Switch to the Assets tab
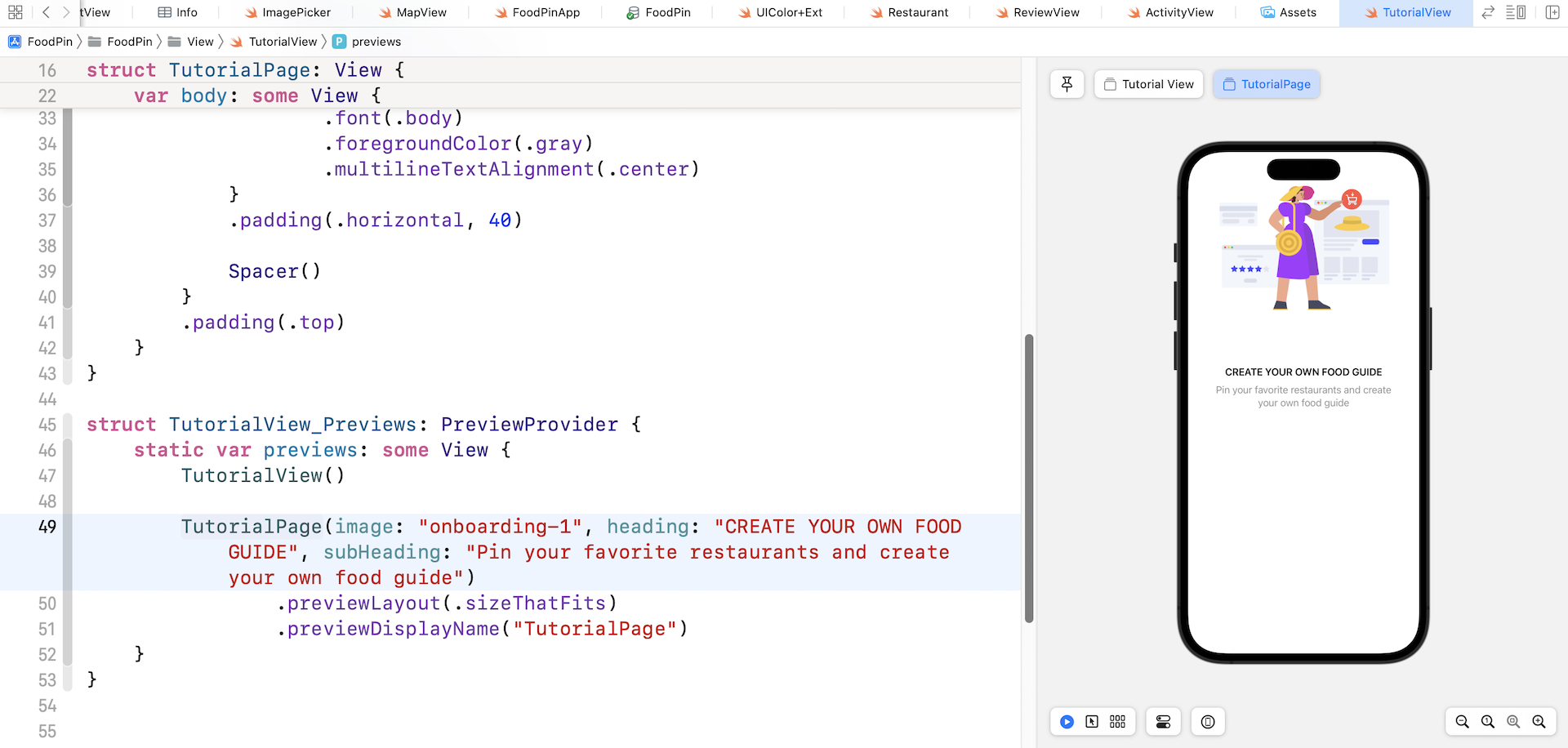This screenshot has height=748, width=1568. point(1289,12)
